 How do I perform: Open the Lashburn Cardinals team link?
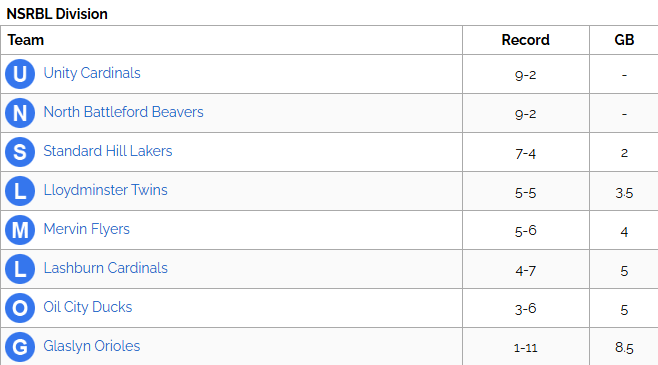point(105,268)
